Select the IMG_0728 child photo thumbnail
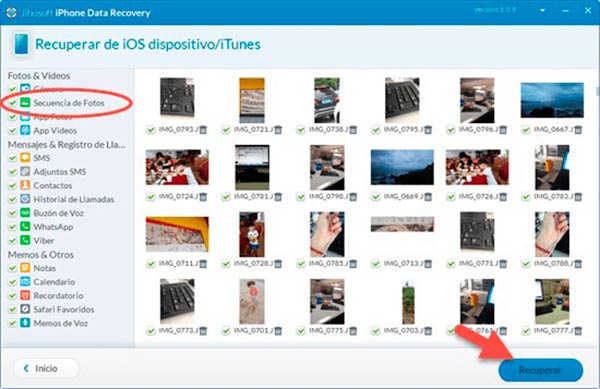 (252, 234)
